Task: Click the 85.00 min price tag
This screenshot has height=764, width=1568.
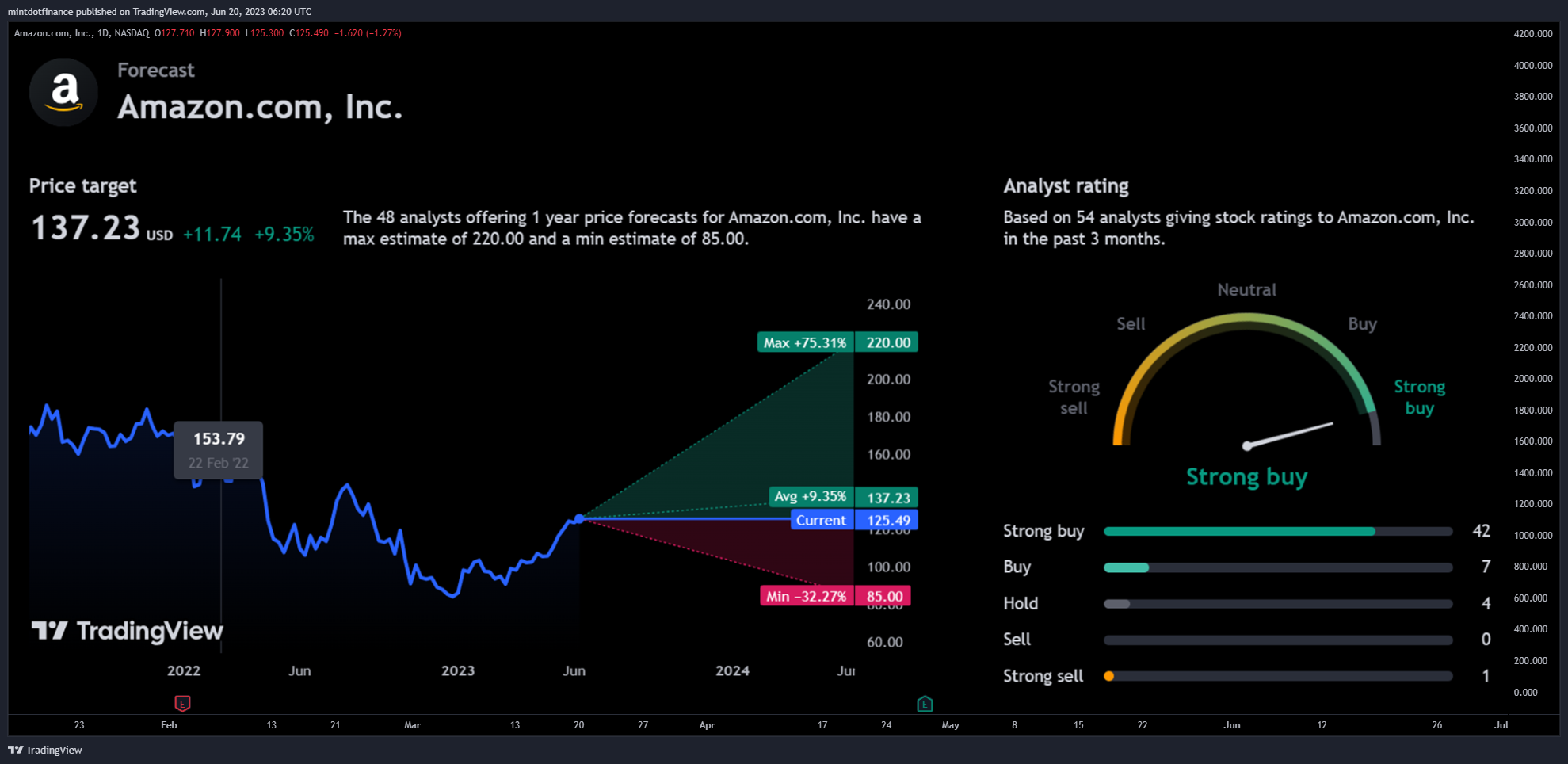Action: coord(883,596)
